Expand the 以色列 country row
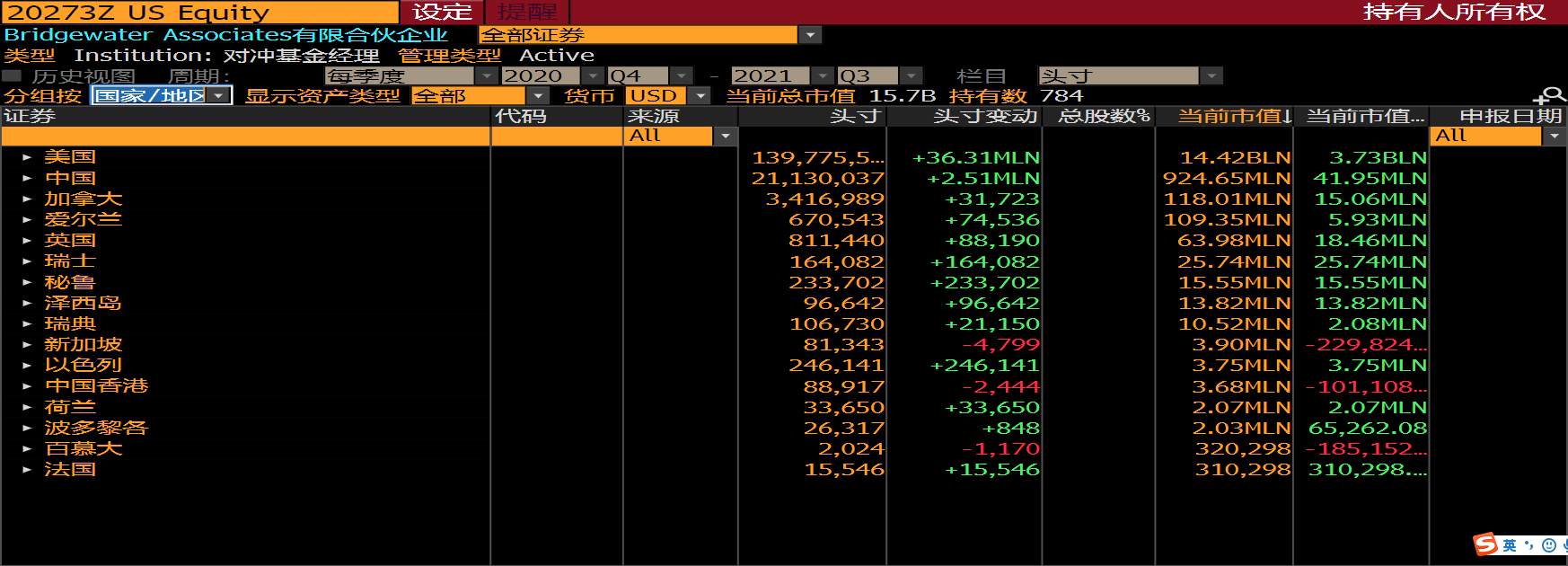The image size is (1568, 566). point(27,366)
